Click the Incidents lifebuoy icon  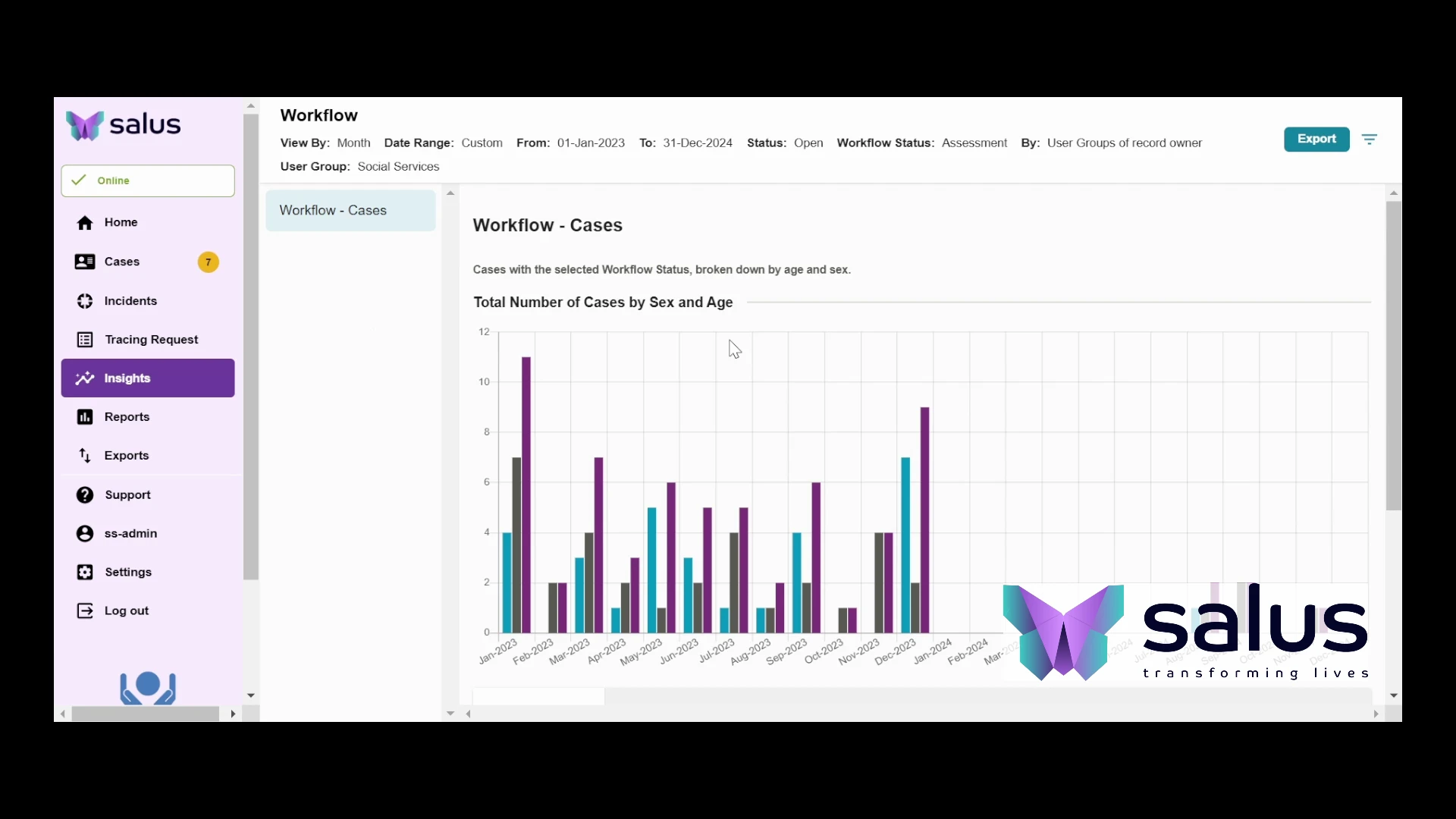(85, 301)
